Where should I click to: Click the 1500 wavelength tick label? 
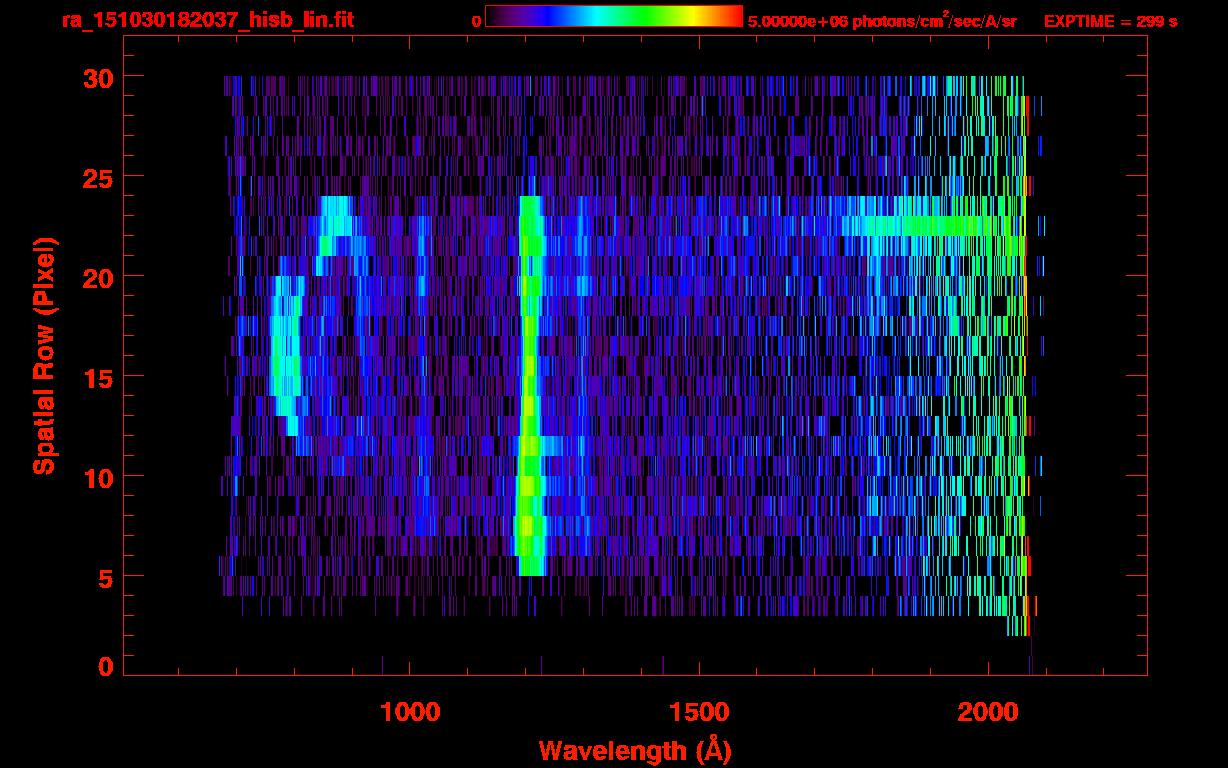699,712
